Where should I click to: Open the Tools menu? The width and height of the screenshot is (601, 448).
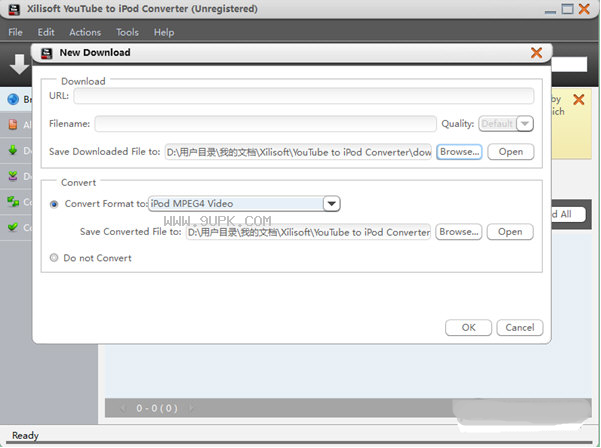point(127,32)
